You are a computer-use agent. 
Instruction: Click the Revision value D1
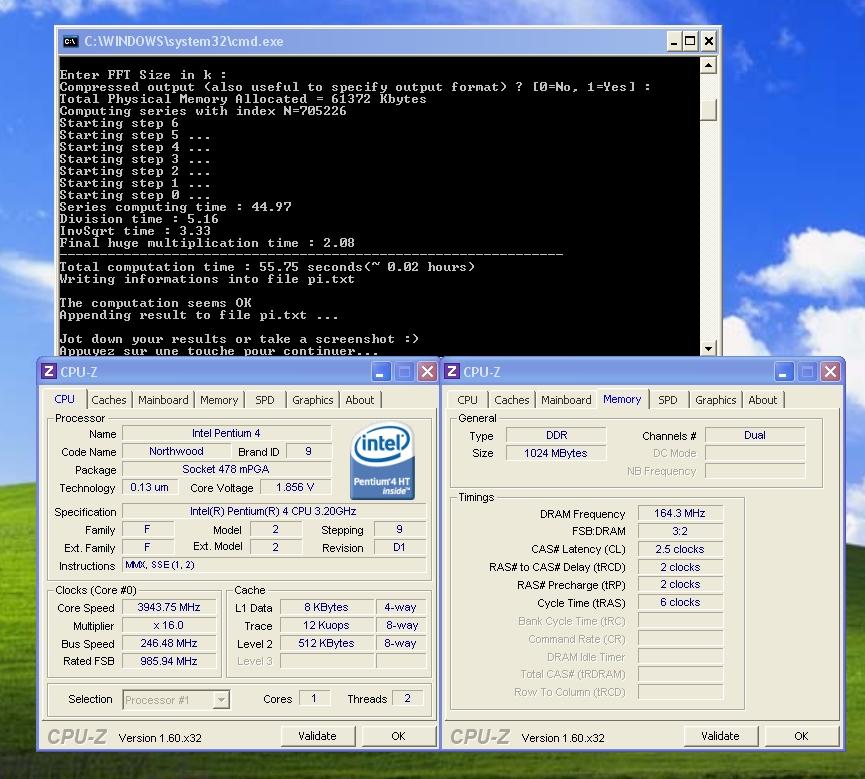pos(399,547)
